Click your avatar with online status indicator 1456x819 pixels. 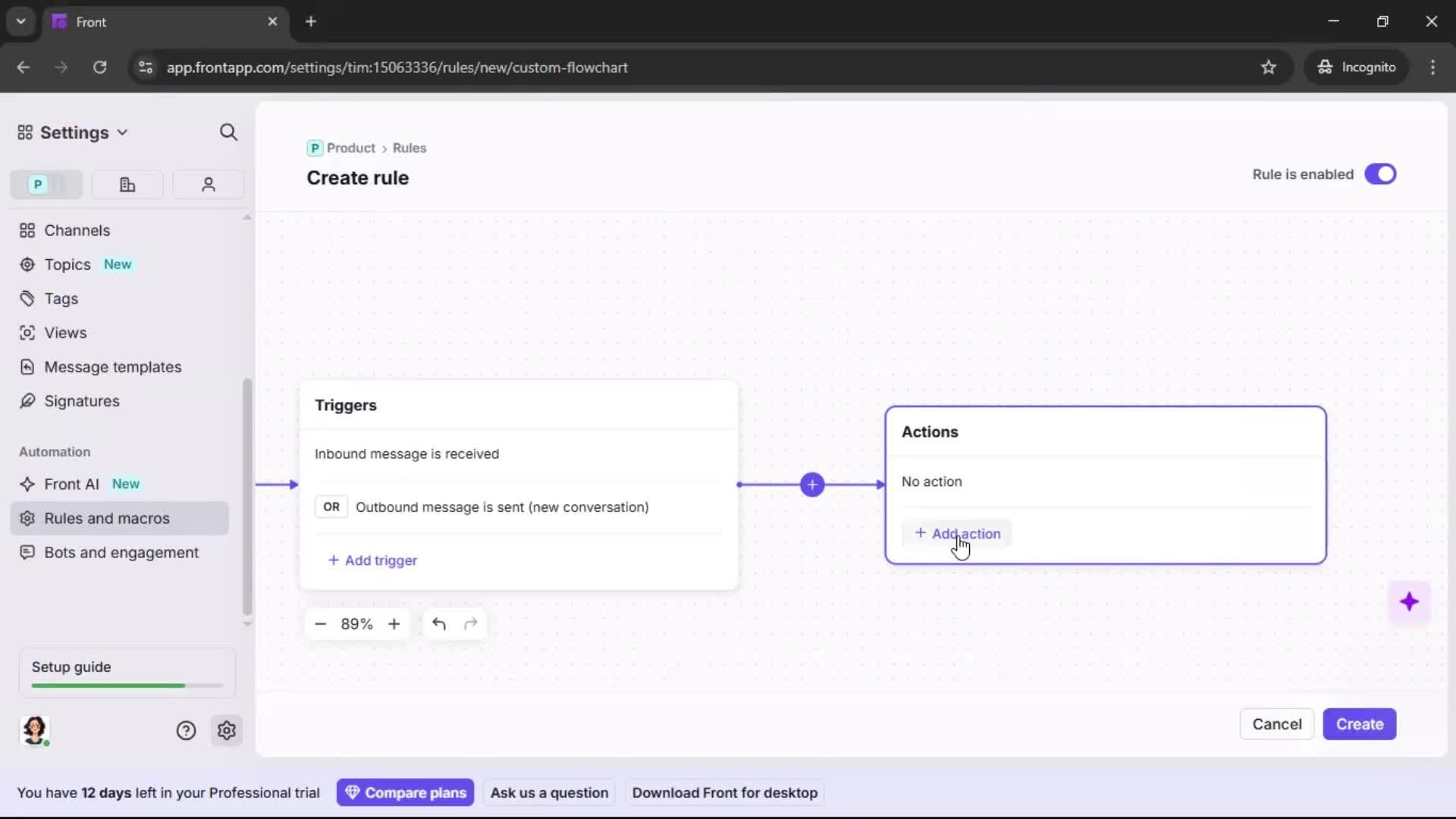point(35,730)
